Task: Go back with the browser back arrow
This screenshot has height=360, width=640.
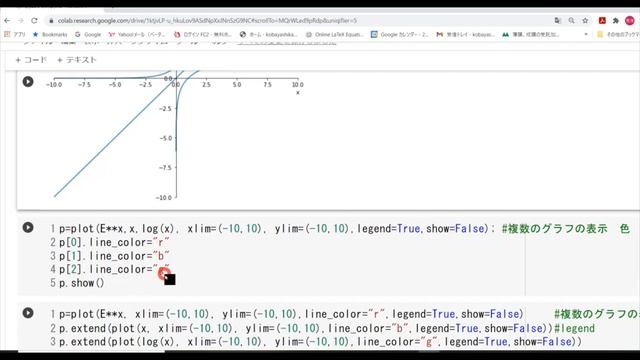Action: pyautogui.click(x=7, y=20)
